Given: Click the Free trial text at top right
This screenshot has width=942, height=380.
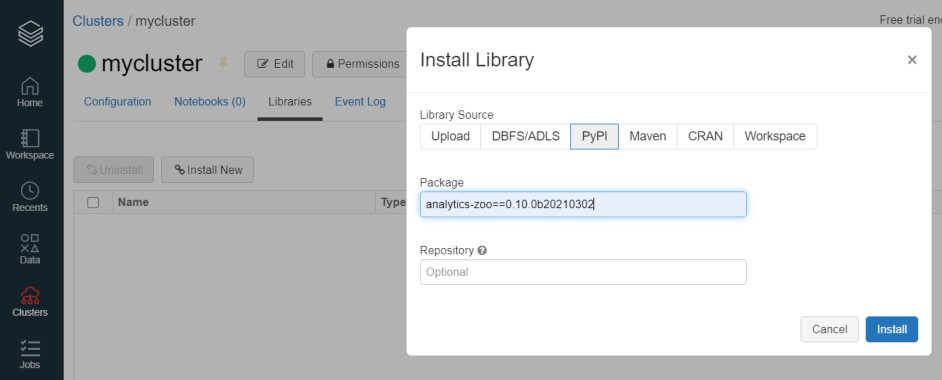Looking at the screenshot, I should [910, 20].
